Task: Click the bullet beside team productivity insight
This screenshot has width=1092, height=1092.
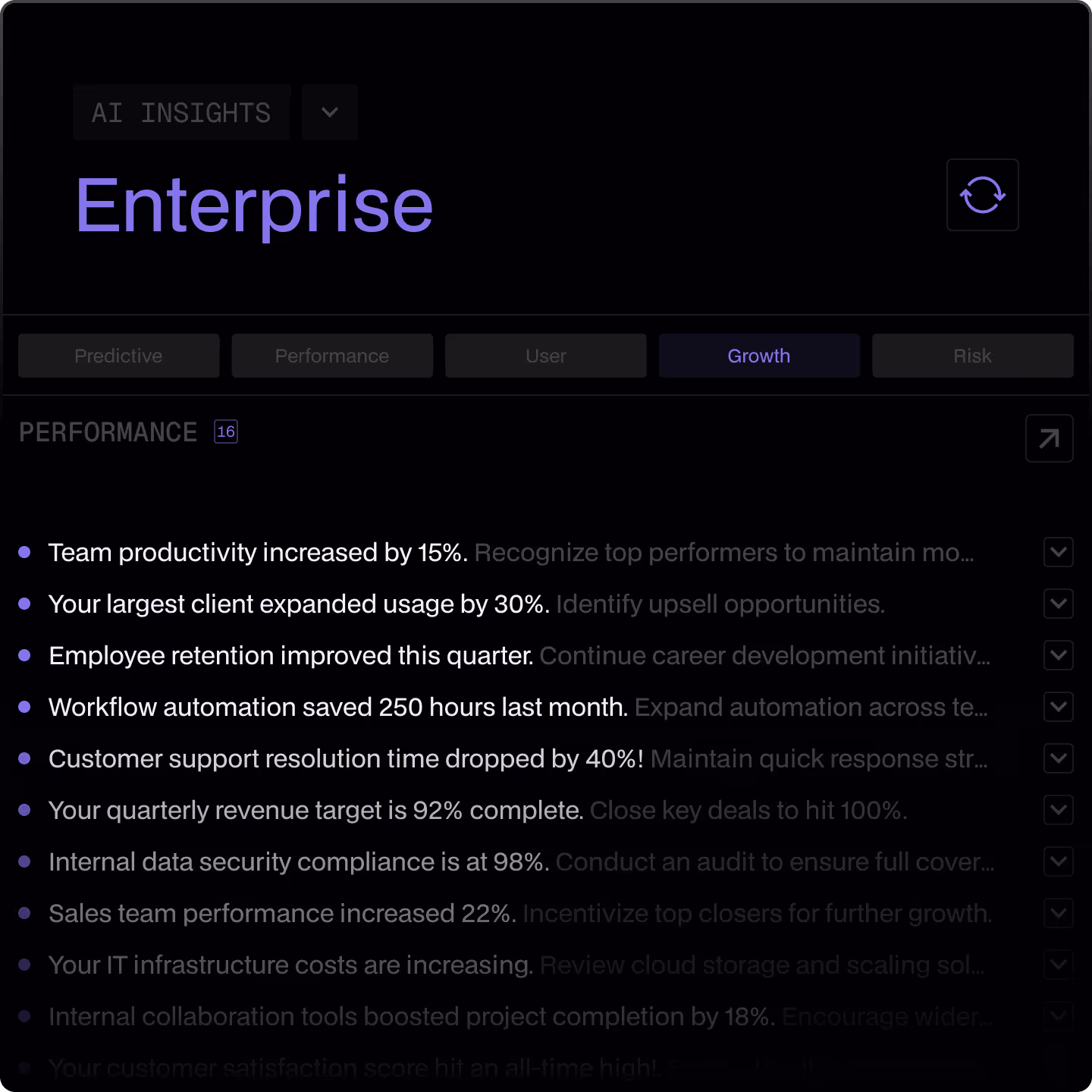Action: coord(24,552)
